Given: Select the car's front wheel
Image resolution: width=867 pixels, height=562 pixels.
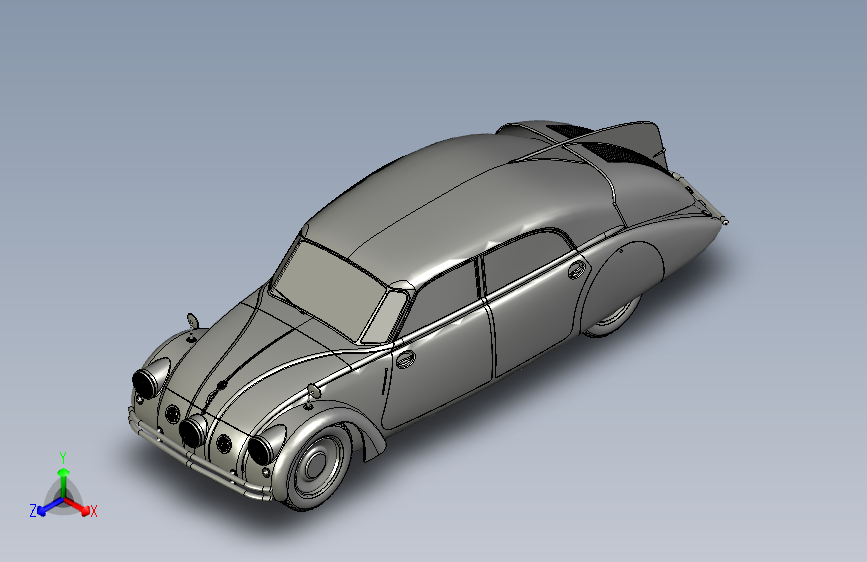Looking at the screenshot, I should [x=316, y=465].
